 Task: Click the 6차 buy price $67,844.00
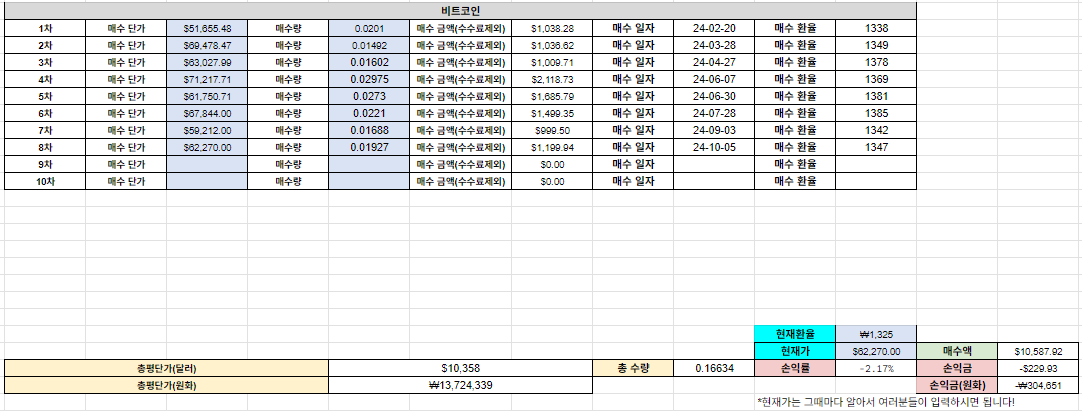tap(207, 113)
